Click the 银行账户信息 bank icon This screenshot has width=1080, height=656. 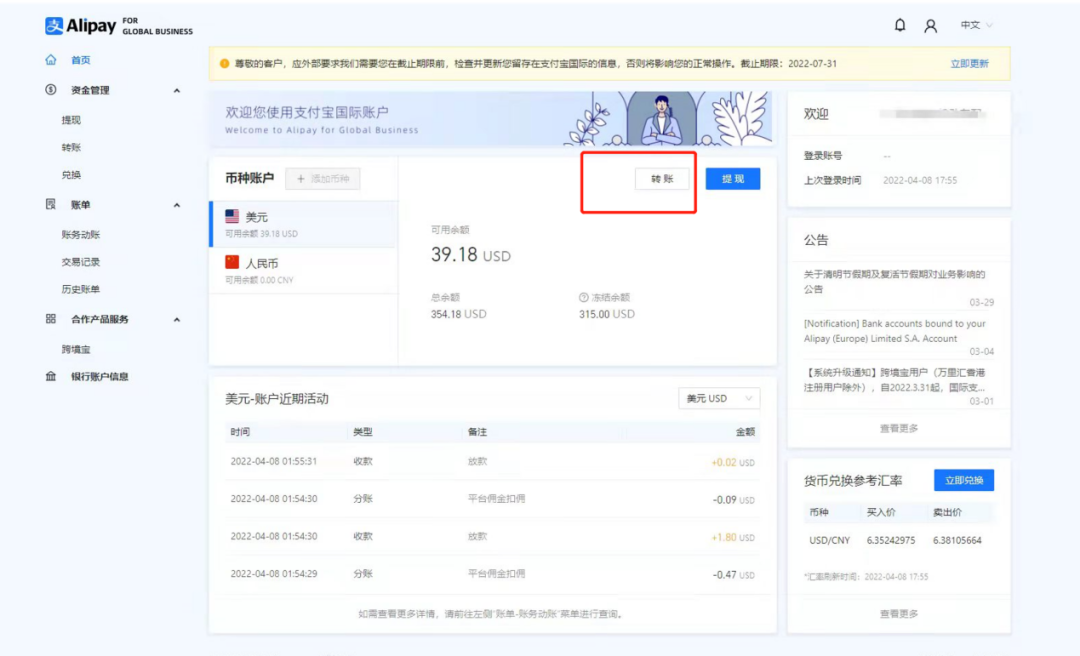point(49,377)
